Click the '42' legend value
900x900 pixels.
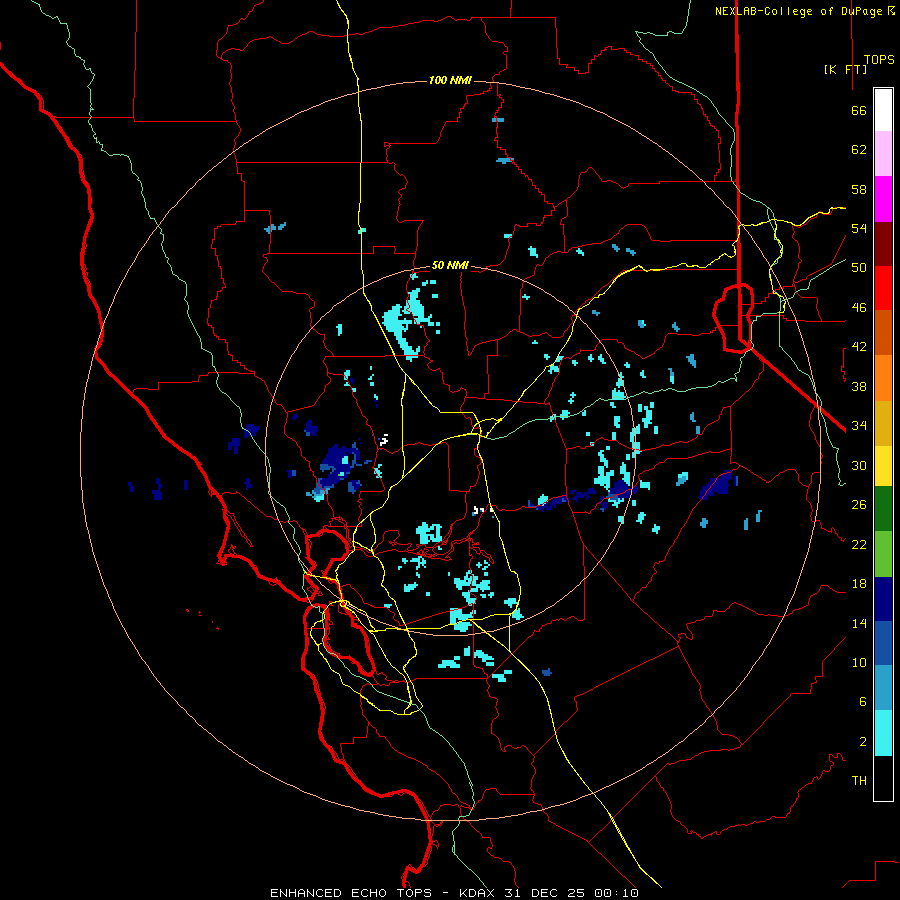pyautogui.click(x=859, y=347)
